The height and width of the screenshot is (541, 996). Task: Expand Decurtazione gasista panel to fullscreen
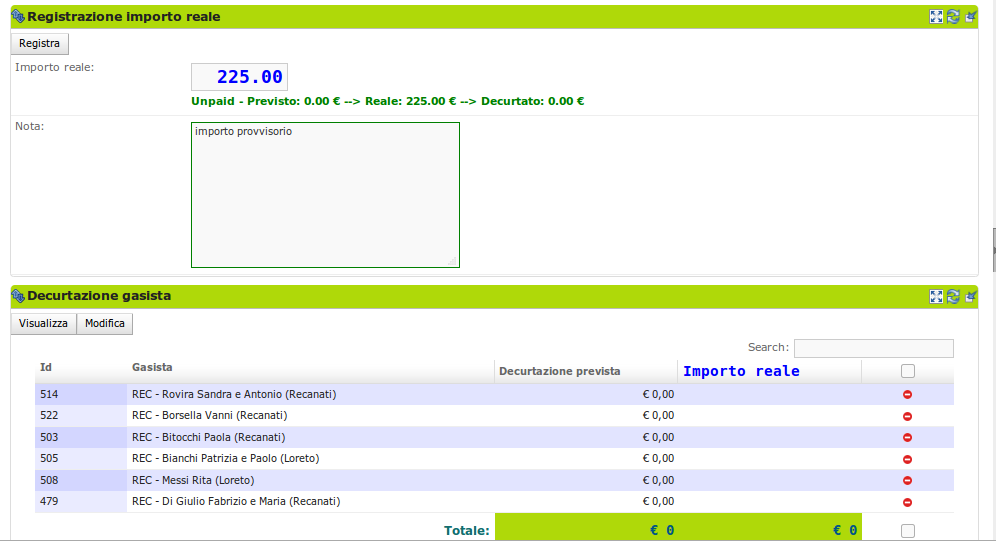coord(936,296)
